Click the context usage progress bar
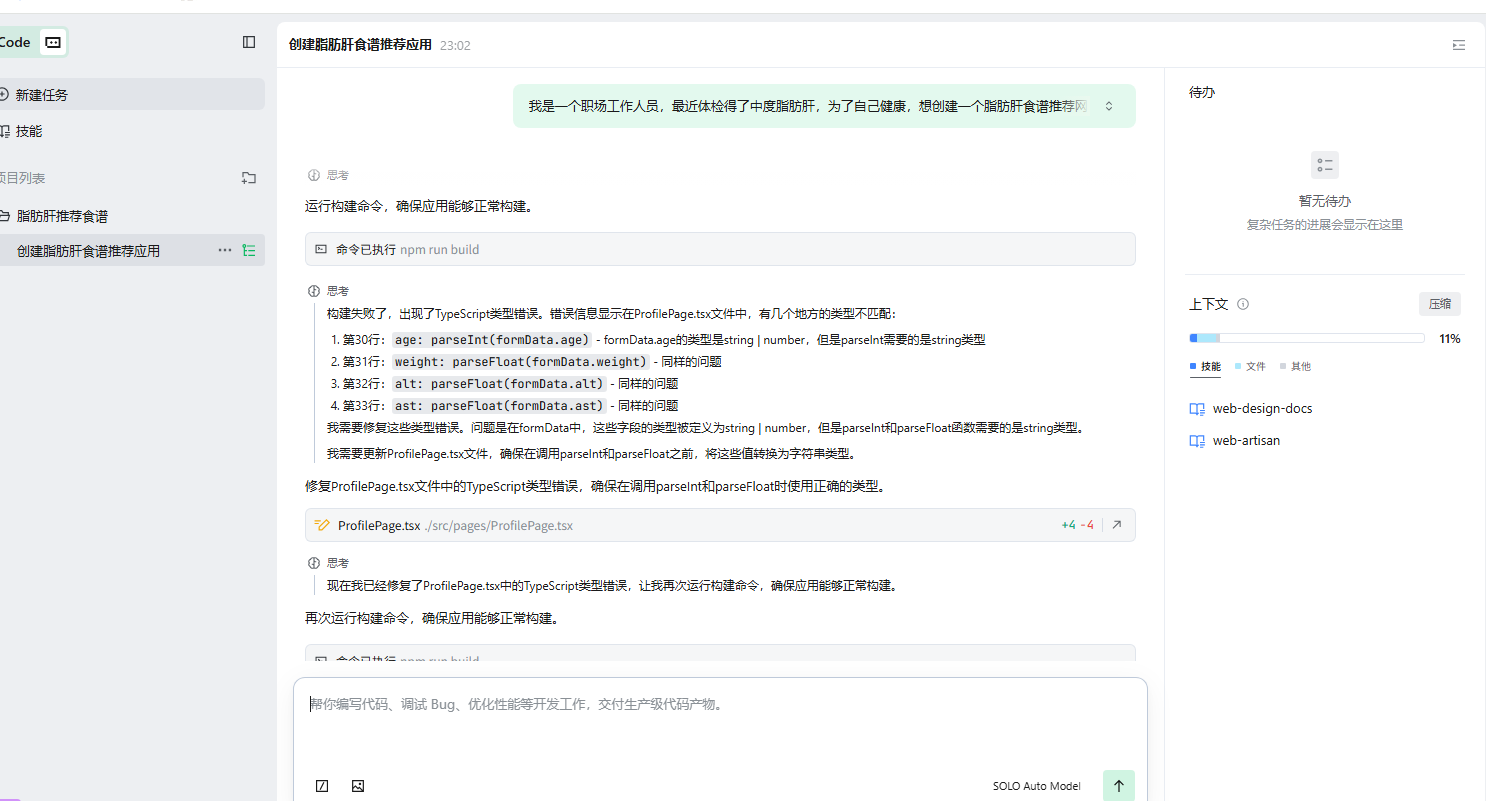The image size is (1486, 801). [x=1306, y=339]
